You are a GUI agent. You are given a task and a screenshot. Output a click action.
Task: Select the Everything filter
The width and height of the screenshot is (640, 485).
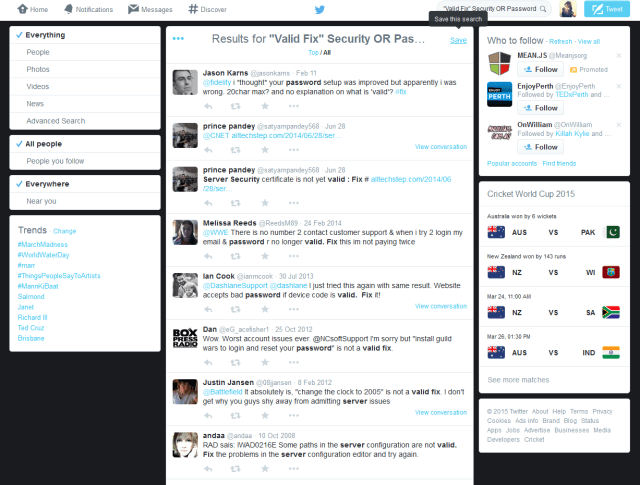pyautogui.click(x=85, y=35)
